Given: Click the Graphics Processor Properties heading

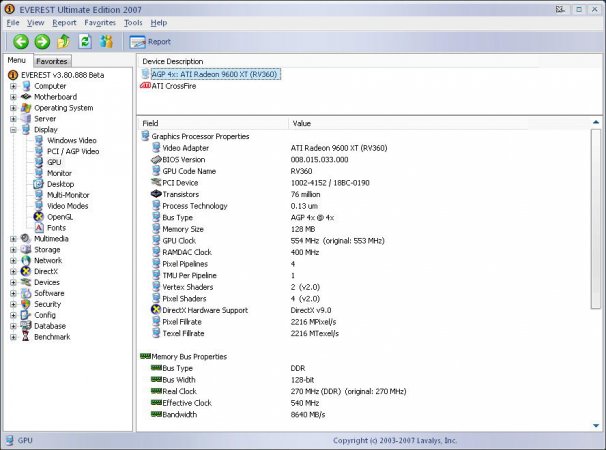Looking at the screenshot, I should coord(200,136).
